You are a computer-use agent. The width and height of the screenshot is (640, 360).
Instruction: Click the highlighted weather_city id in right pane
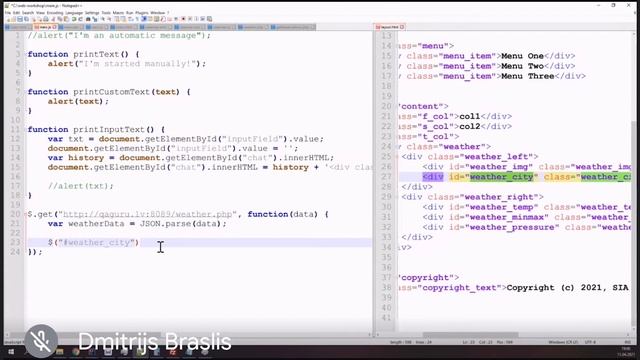click(502, 177)
